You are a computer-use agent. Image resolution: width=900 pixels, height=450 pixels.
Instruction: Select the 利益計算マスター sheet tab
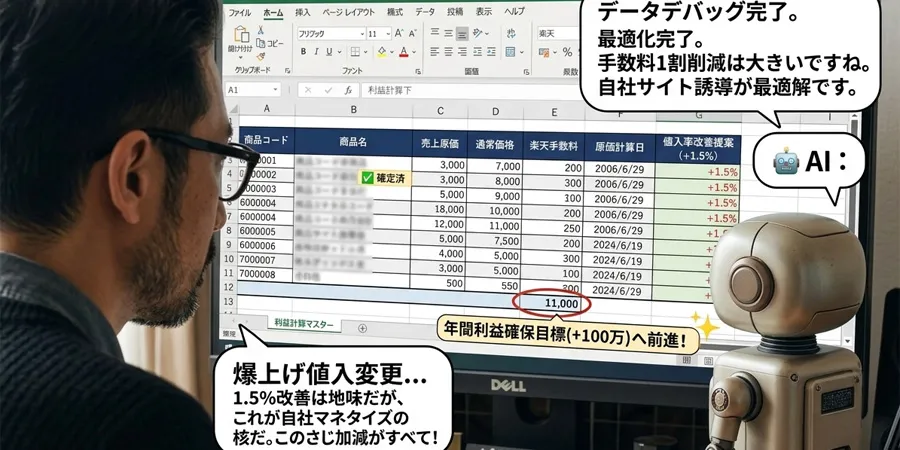tap(304, 324)
